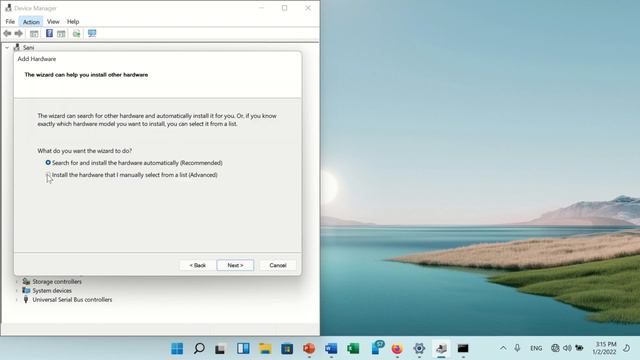Cancel the Add Hardware wizard
Viewport: 640px width, 360px height.
point(278,265)
